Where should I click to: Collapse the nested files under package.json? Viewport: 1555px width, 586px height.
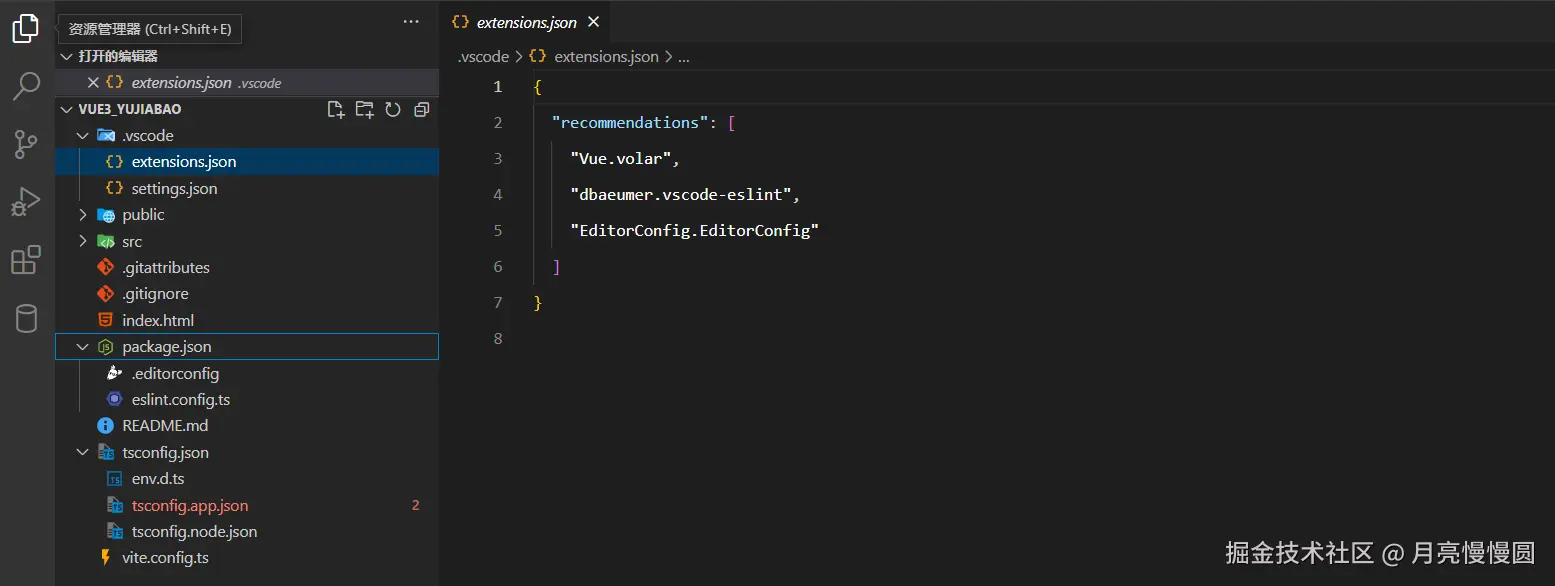click(x=84, y=347)
